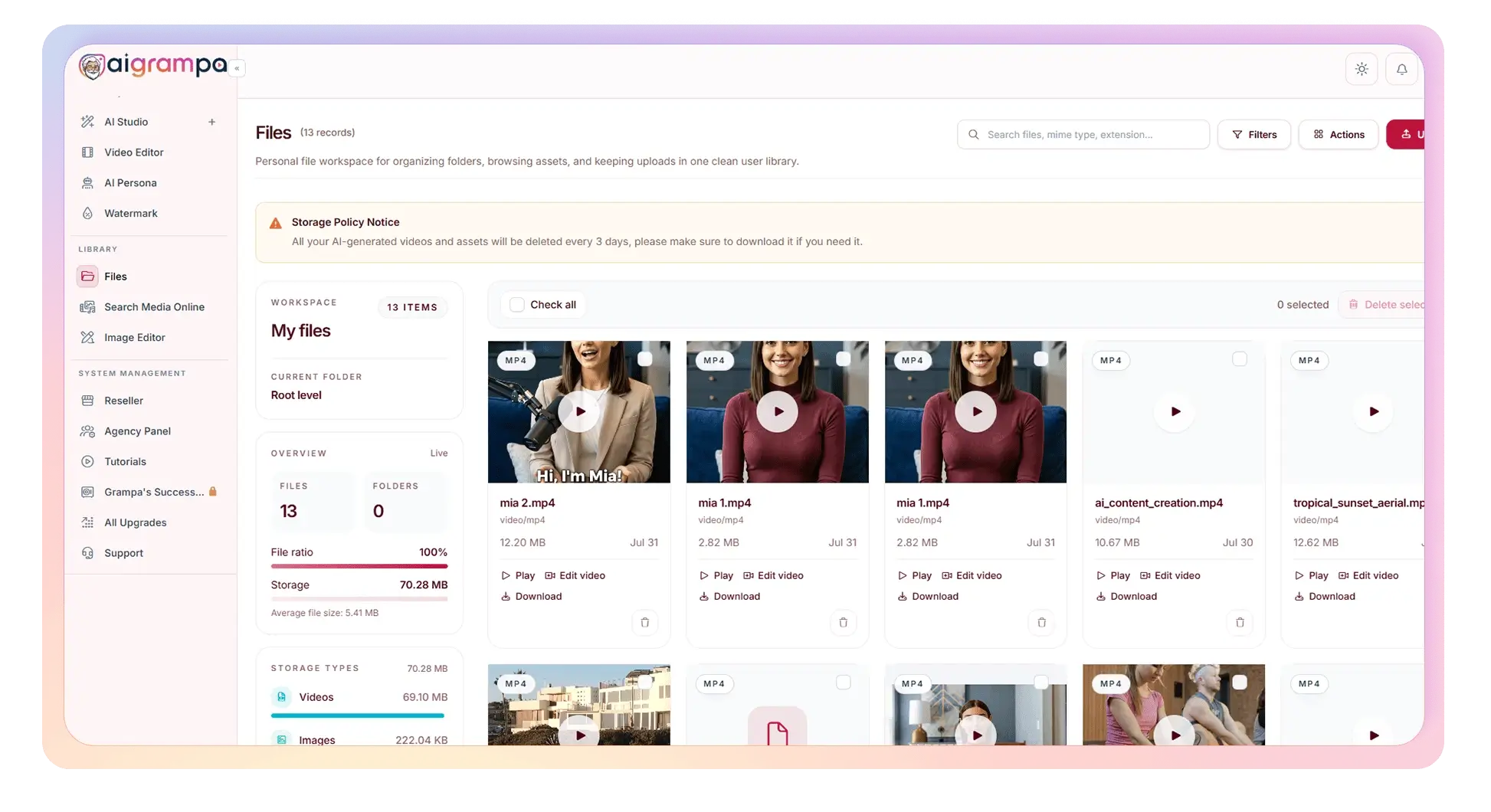This screenshot has height=812, width=1491.
Task: Click the search files input field
Action: (x=1083, y=135)
